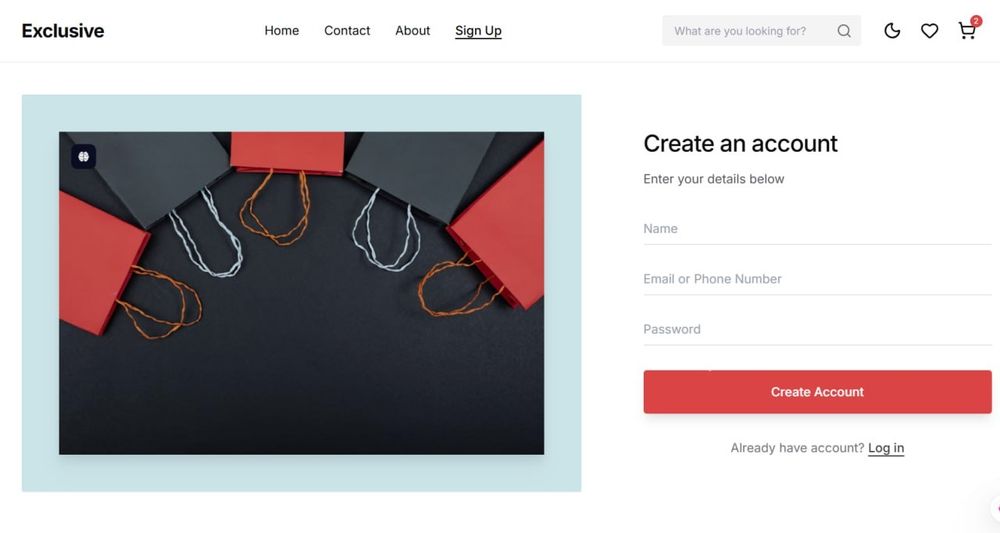1000x533 pixels.
Task: Open the wishlist heart icon
Action: (929, 31)
